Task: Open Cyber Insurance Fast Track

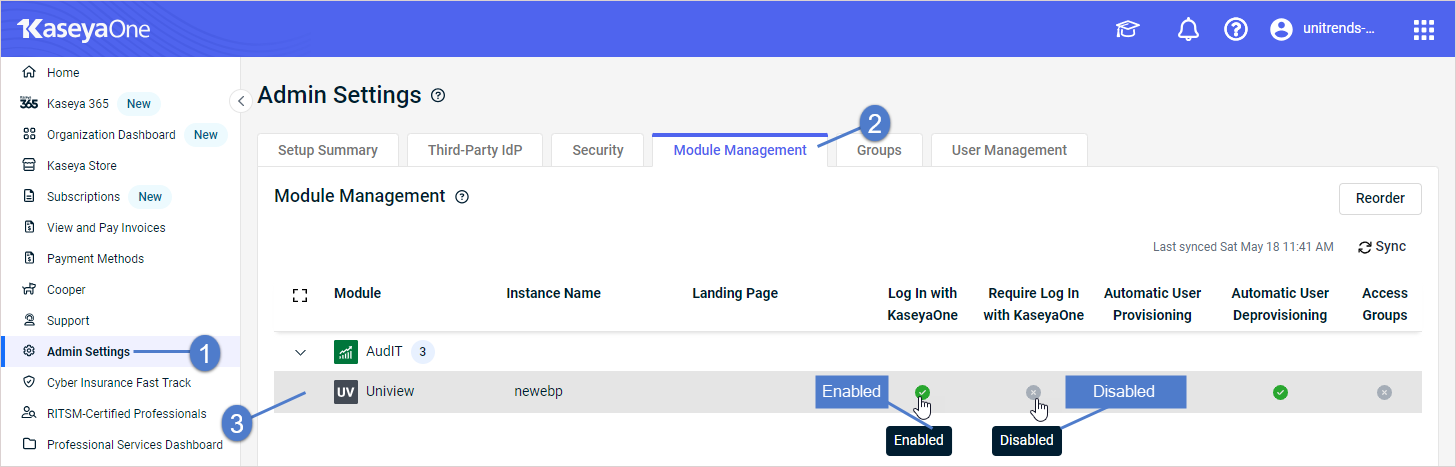Action: tap(119, 382)
